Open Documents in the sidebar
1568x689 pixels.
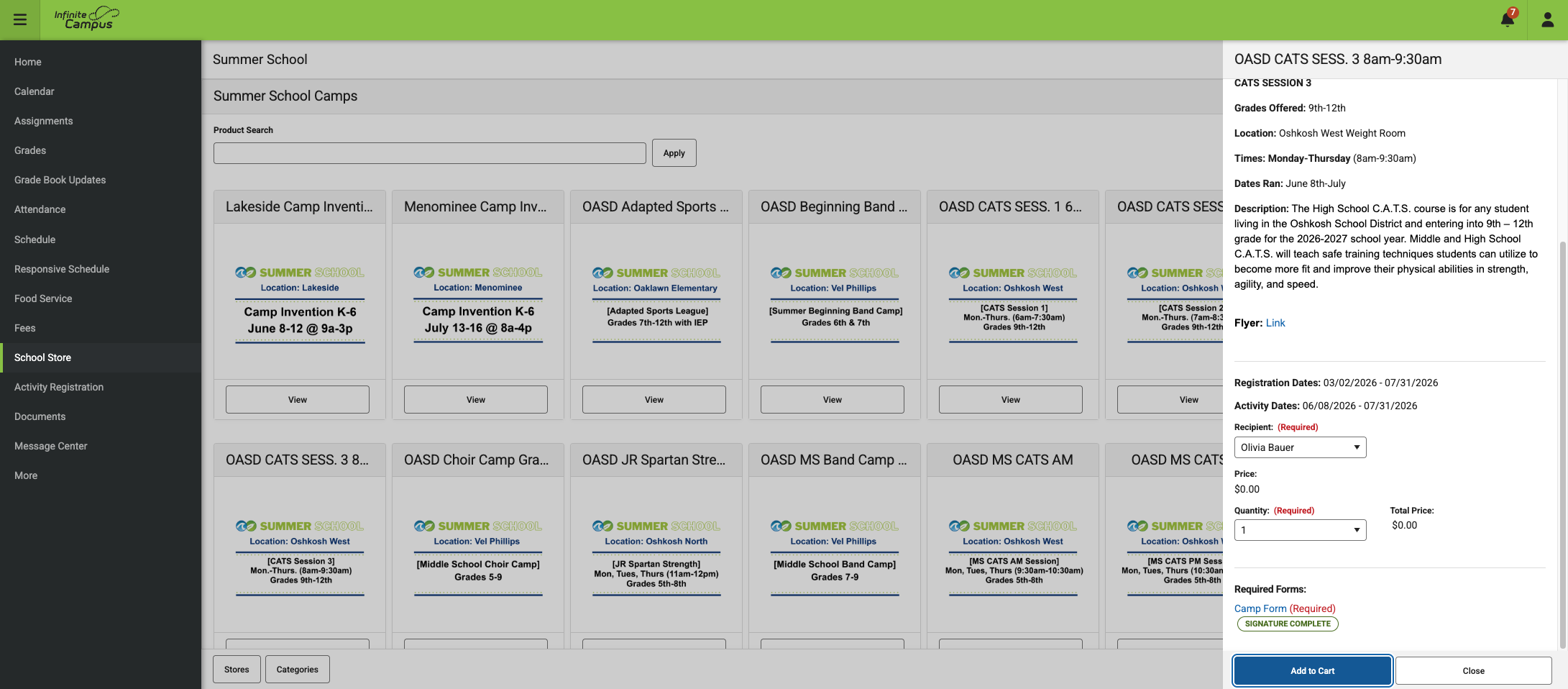tap(101, 416)
